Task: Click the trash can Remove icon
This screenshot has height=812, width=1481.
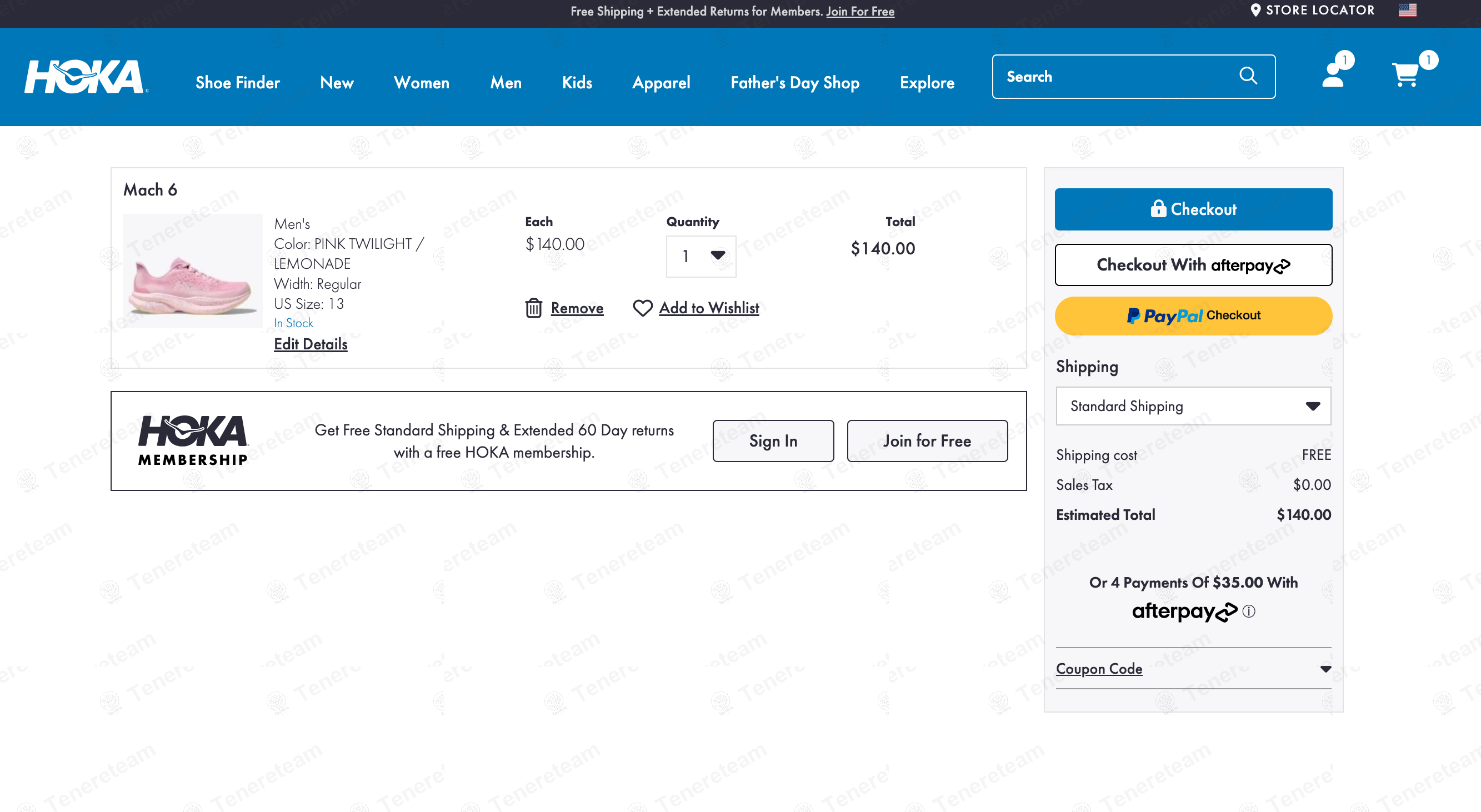Action: [533, 308]
